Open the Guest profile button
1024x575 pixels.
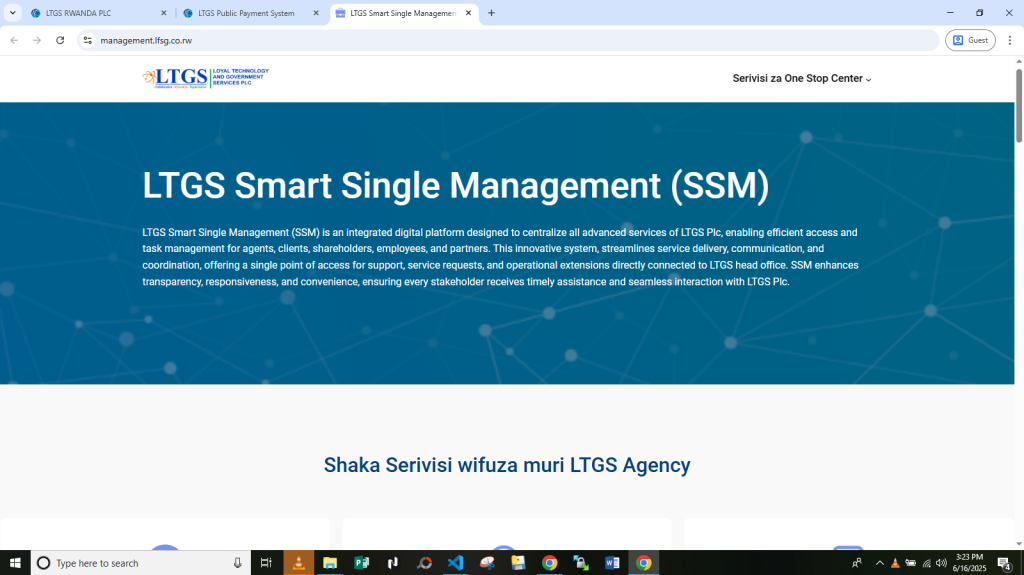pos(970,41)
